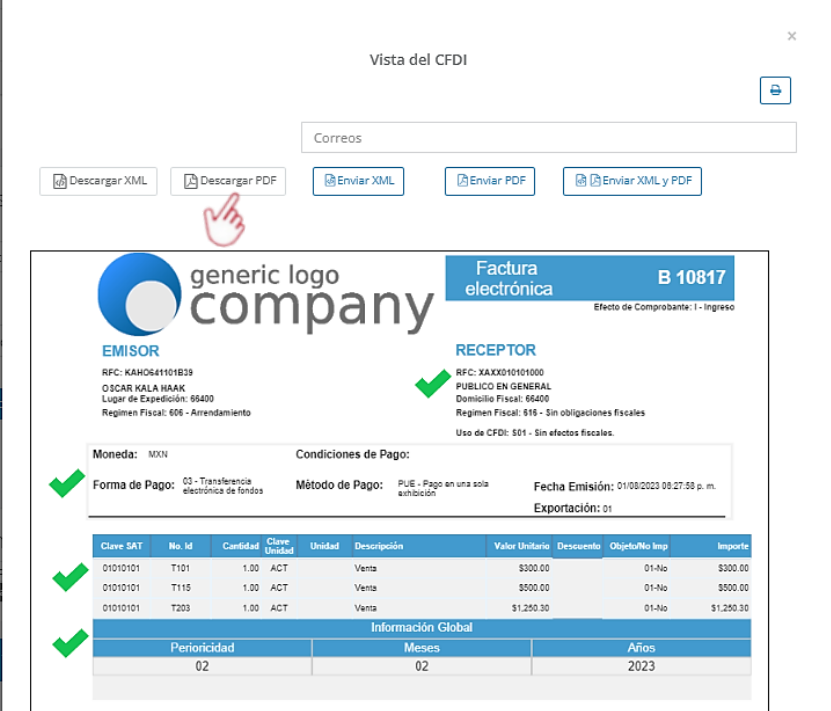The height and width of the screenshot is (711, 831).
Task: Click into the Correos email field
Action: tap(548, 138)
